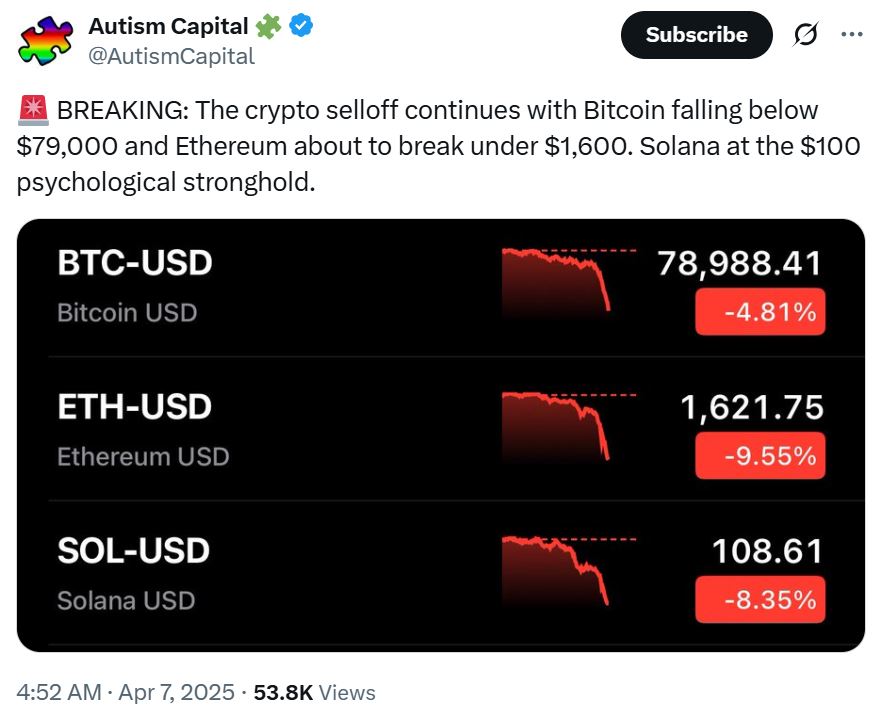Toggle the ETH -9.55% change badge
This screenshot has height=712, width=877.
760,456
